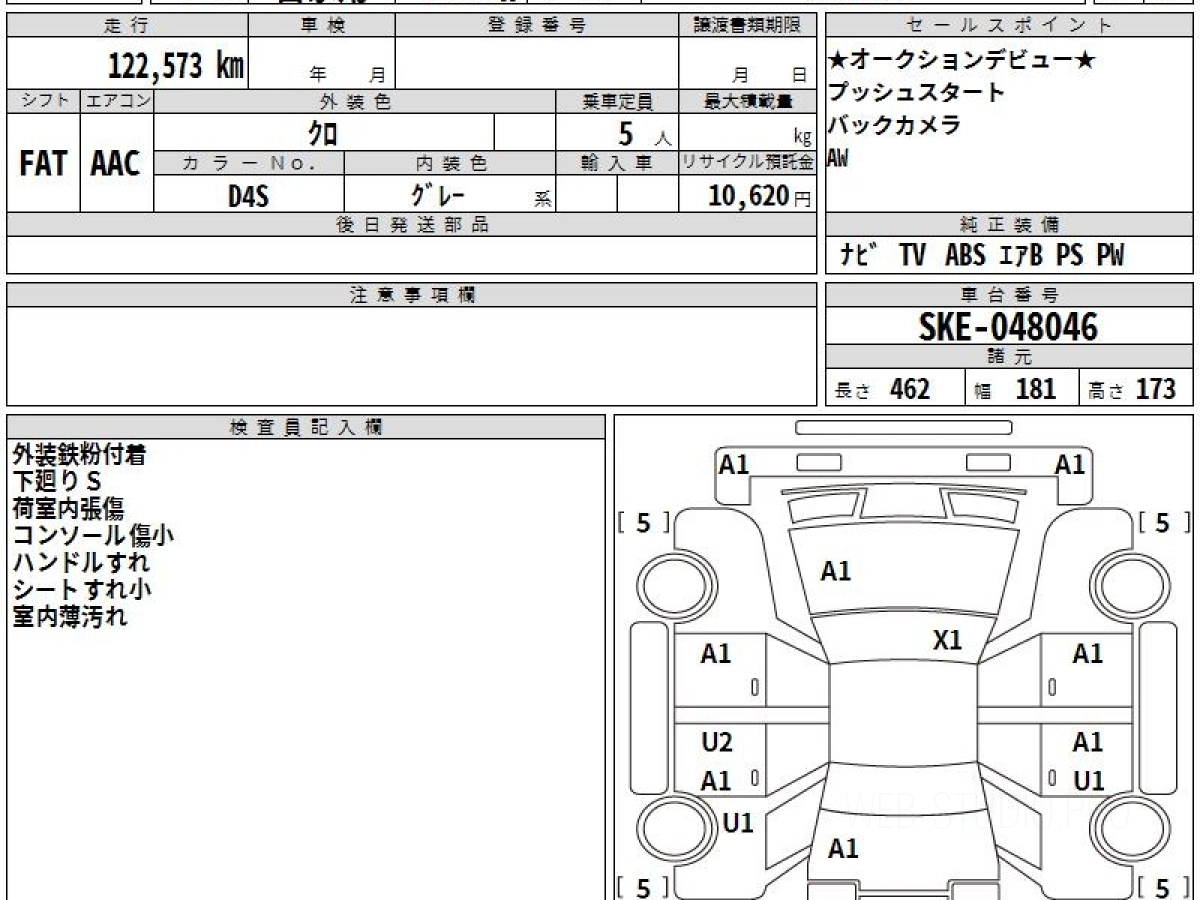Click the 輸入車 header

point(617,163)
